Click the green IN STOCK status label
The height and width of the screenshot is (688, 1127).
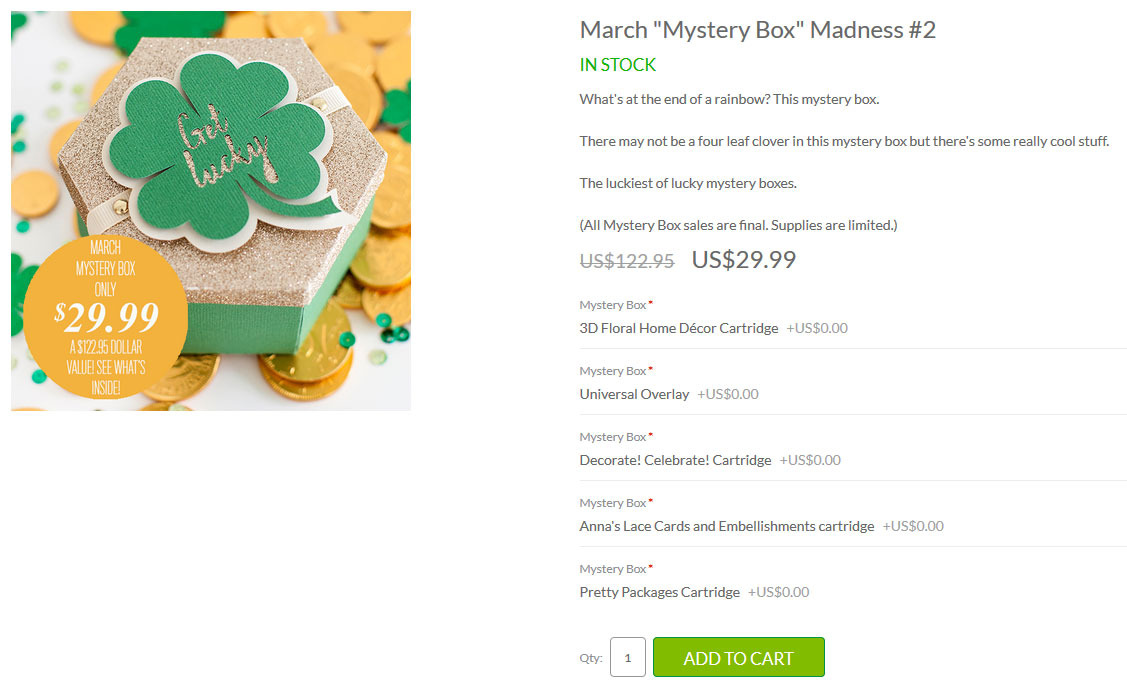617,65
